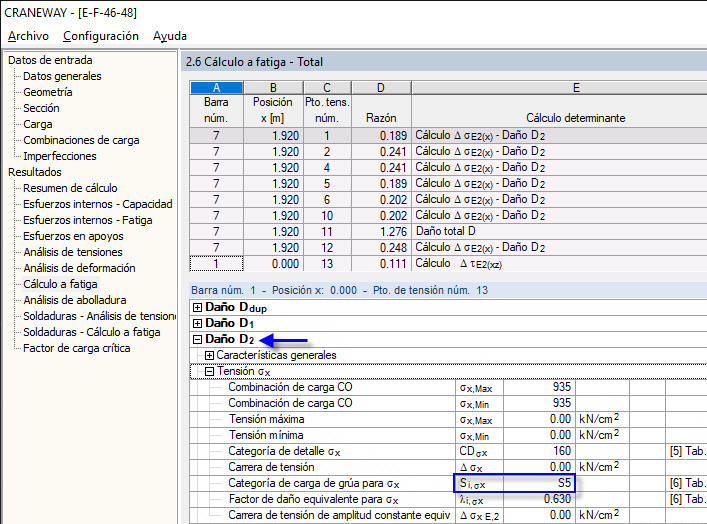Click Pto. tens. cell 10
The width and height of the screenshot is (707, 524).
[x=327, y=216]
